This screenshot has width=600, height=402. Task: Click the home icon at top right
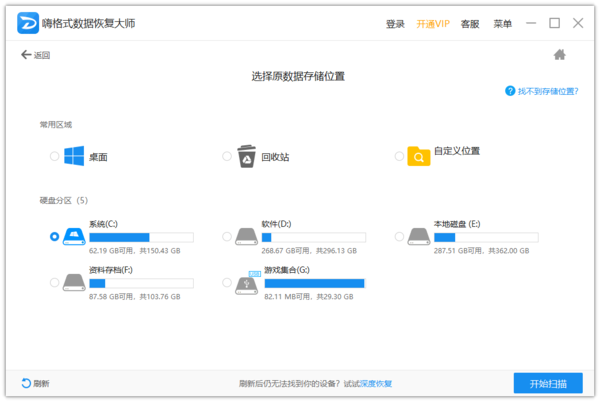pos(560,55)
